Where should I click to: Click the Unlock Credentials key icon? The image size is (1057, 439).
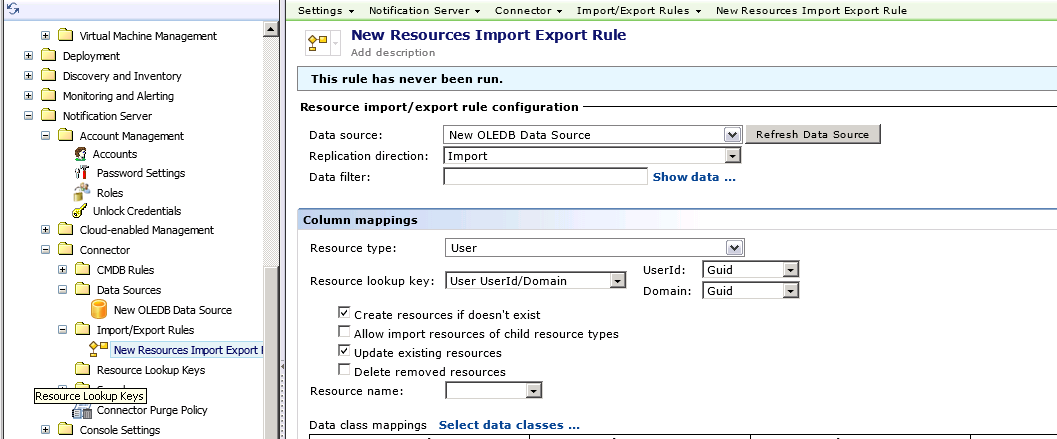click(x=81, y=211)
